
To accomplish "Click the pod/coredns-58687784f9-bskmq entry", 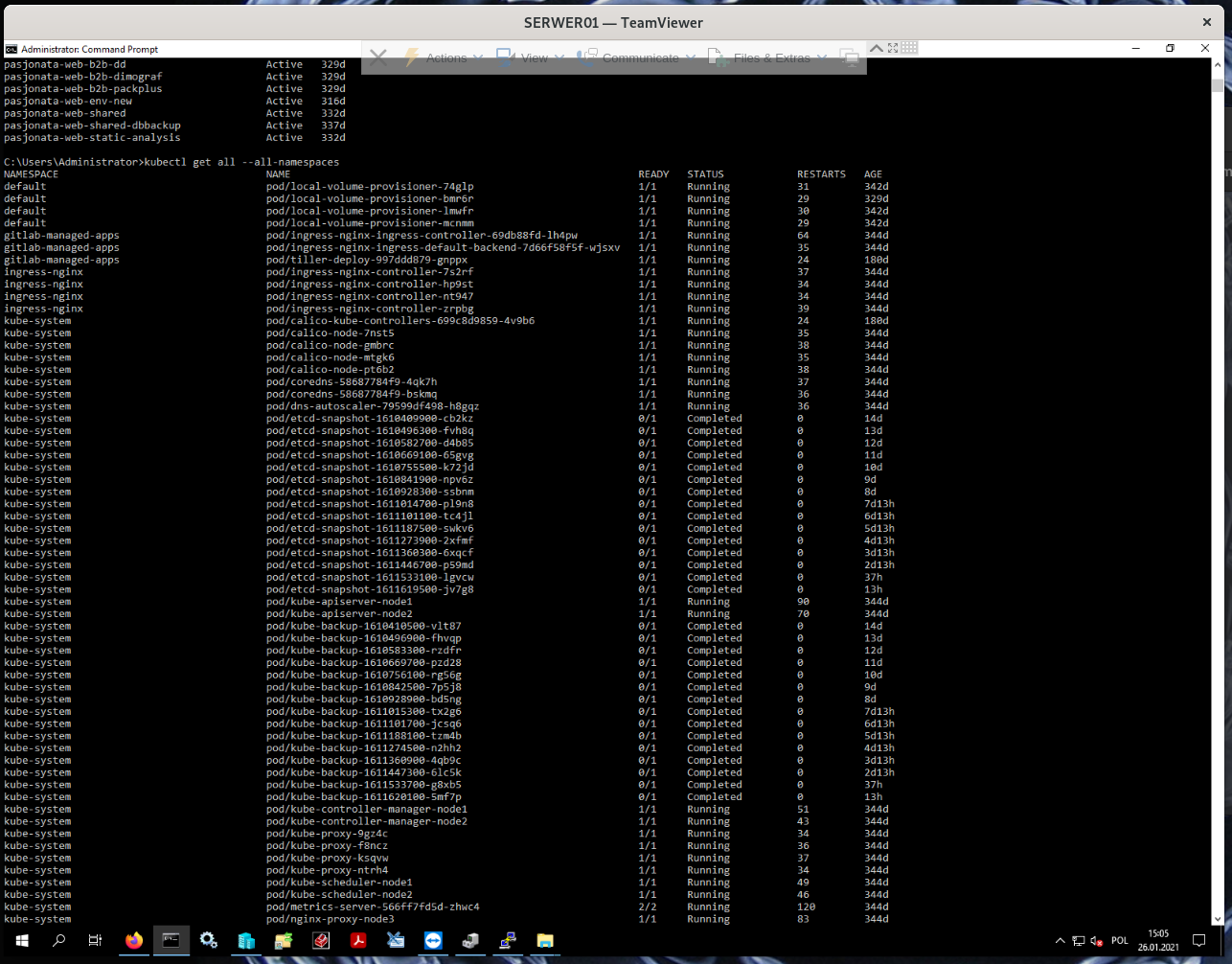I will pyautogui.click(x=352, y=394).
